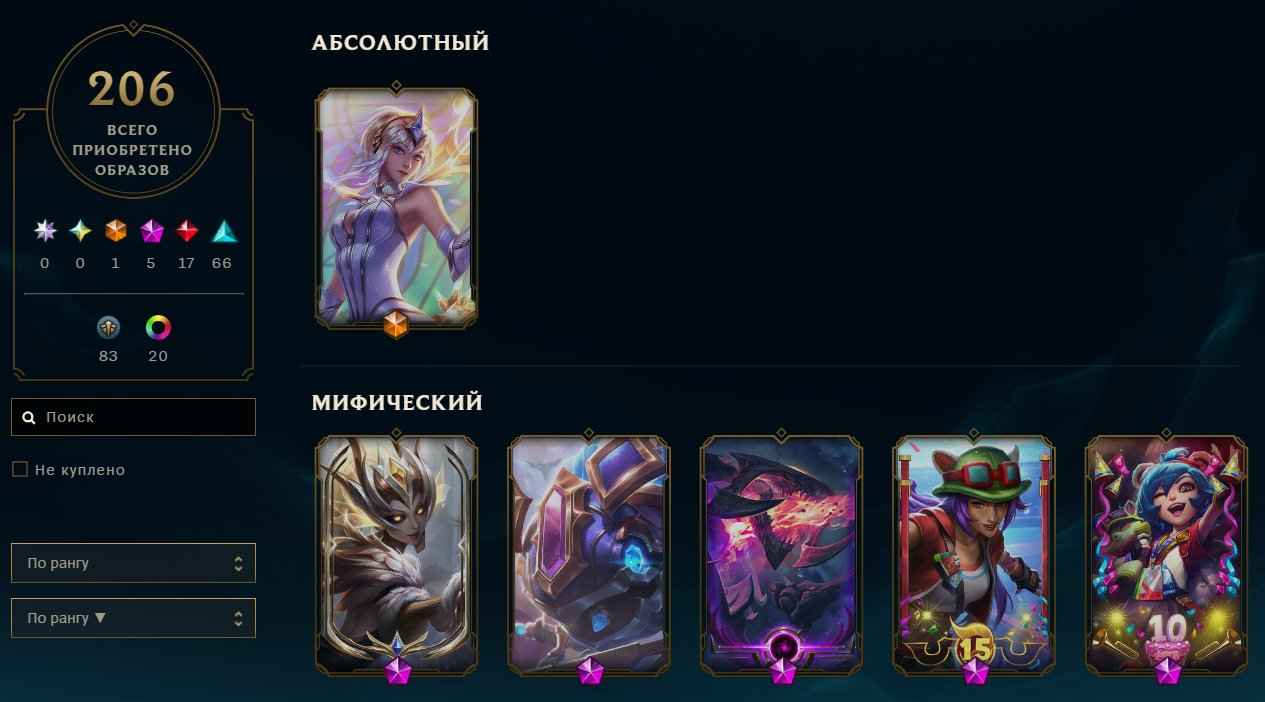This screenshot has width=1265, height=702.
Task: Click the magnifier icon in search box
Action: click(29, 417)
